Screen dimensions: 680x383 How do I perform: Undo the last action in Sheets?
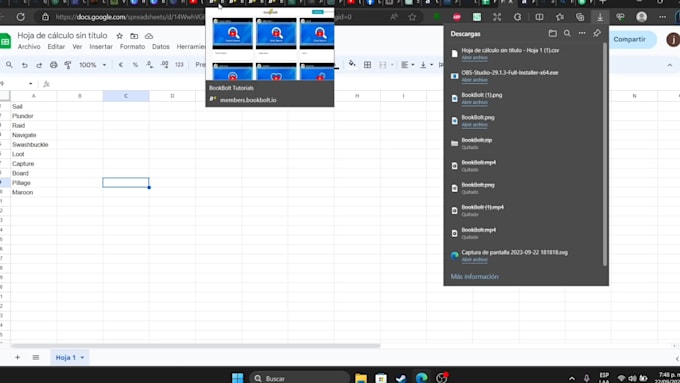(x=24, y=65)
